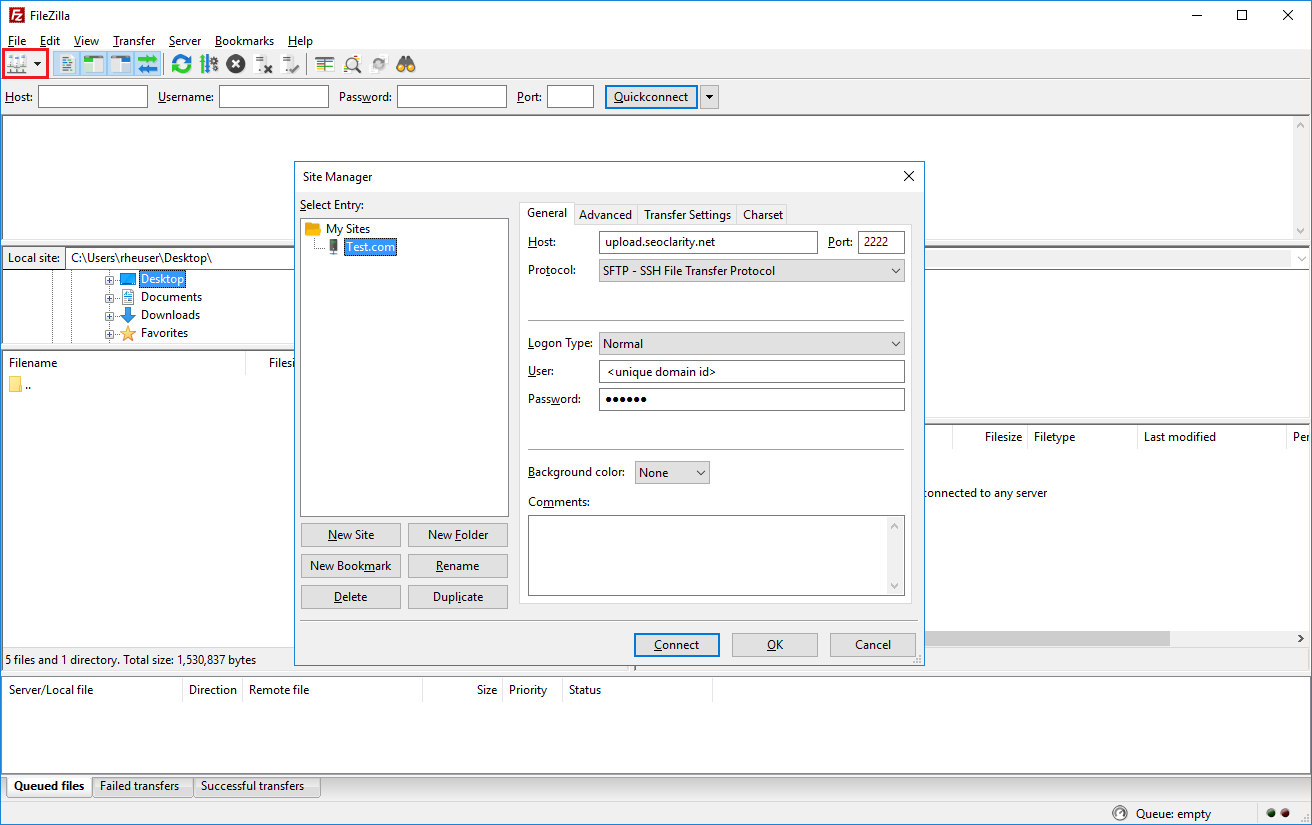Viewport: 1312px width, 825px height.
Task: Click the Duplicate button
Action: pyautogui.click(x=458, y=597)
